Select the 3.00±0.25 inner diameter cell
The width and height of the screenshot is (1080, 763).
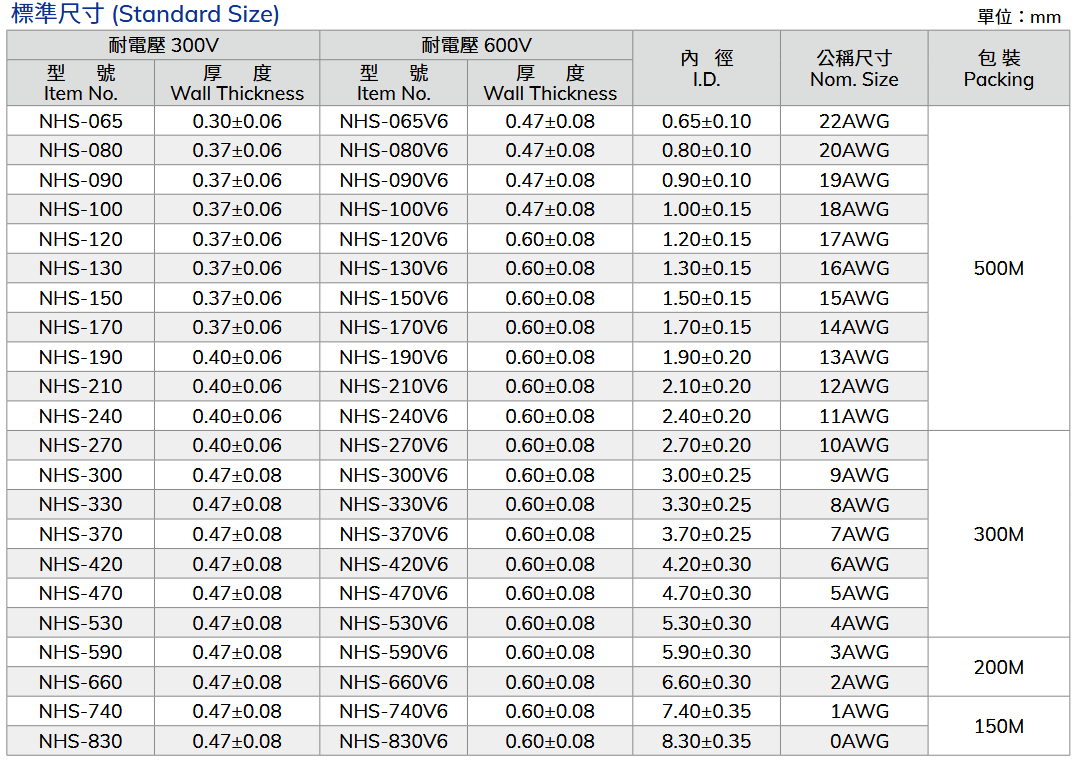point(706,475)
